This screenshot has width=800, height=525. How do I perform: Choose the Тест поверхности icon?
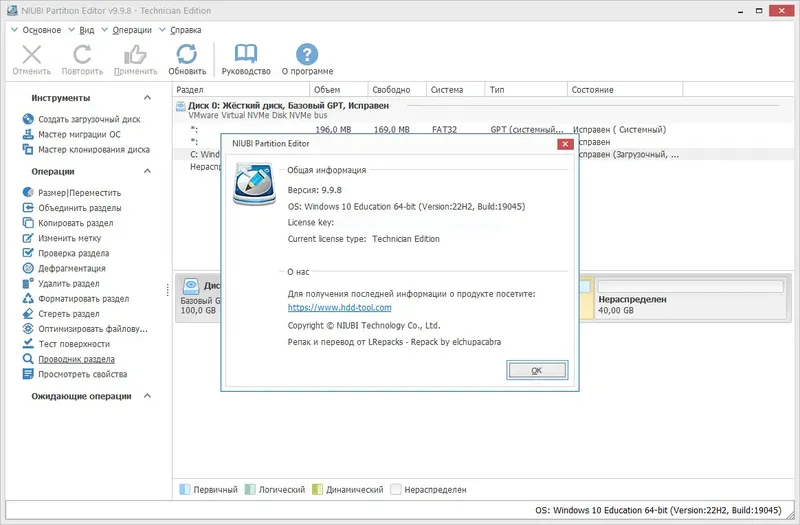tap(28, 344)
